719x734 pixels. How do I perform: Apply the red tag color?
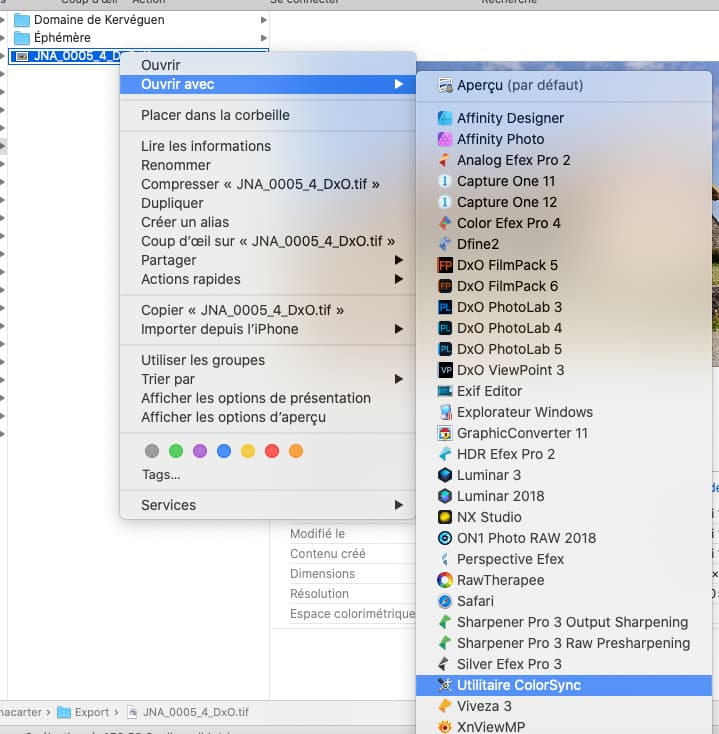coord(272,451)
